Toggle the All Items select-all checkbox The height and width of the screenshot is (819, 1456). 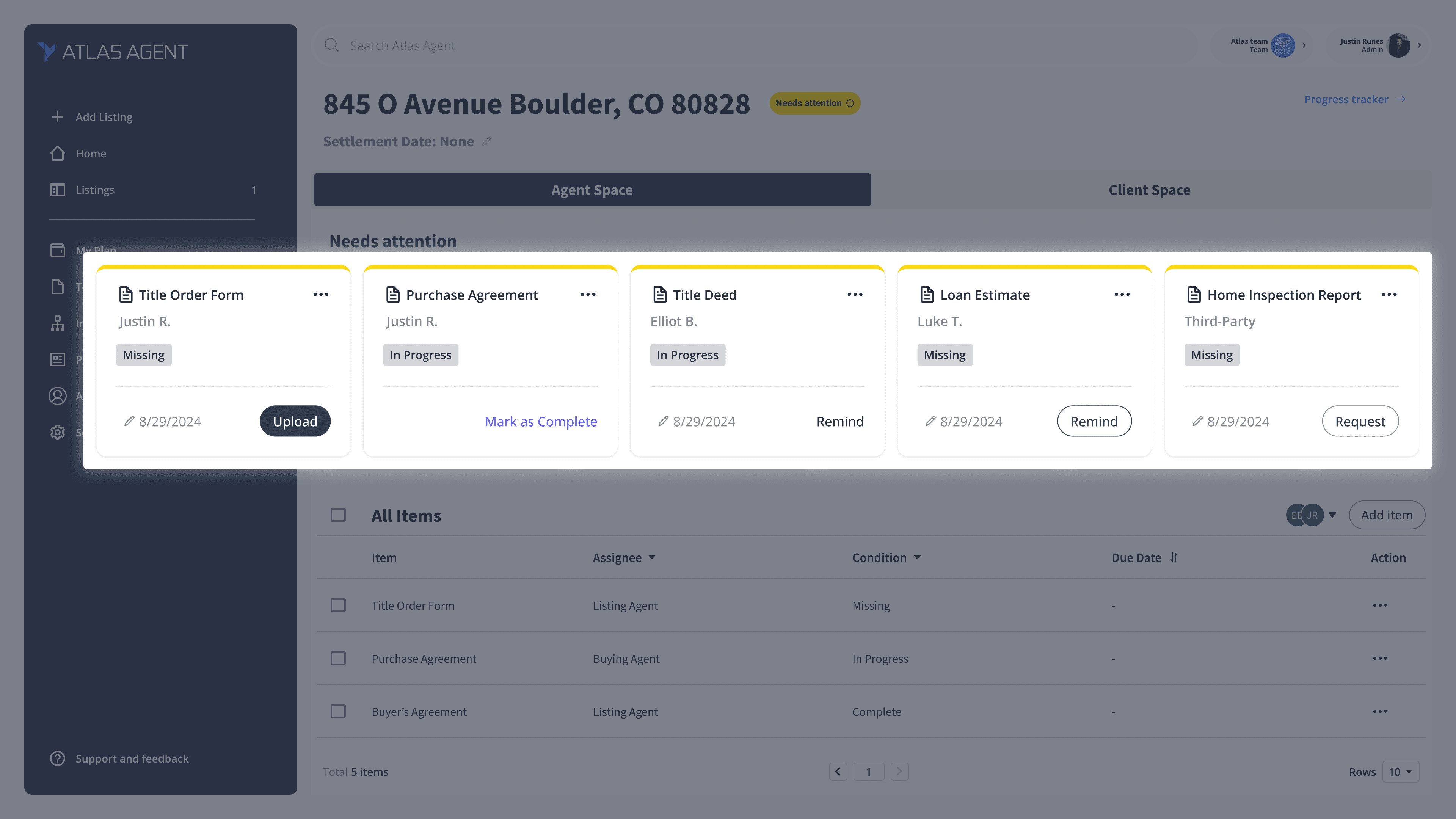(338, 515)
